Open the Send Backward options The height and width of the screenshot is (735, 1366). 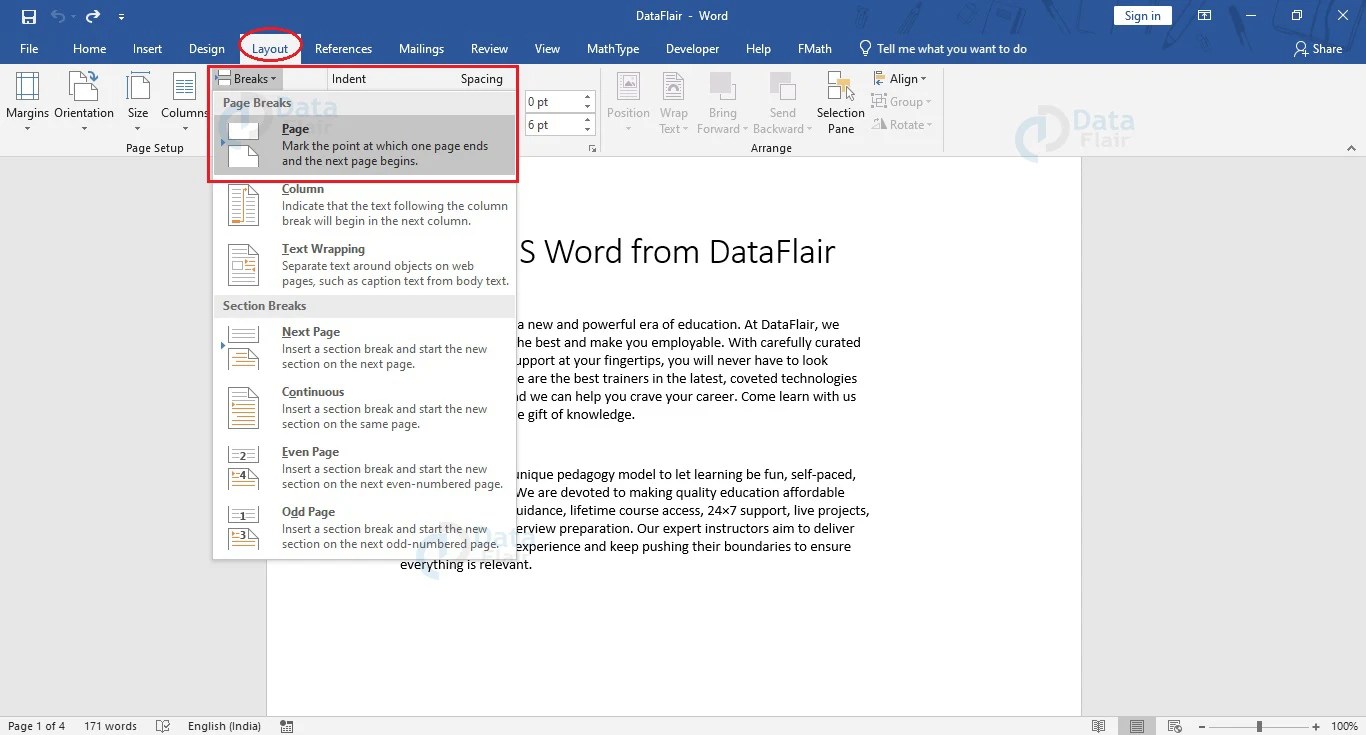tap(782, 103)
